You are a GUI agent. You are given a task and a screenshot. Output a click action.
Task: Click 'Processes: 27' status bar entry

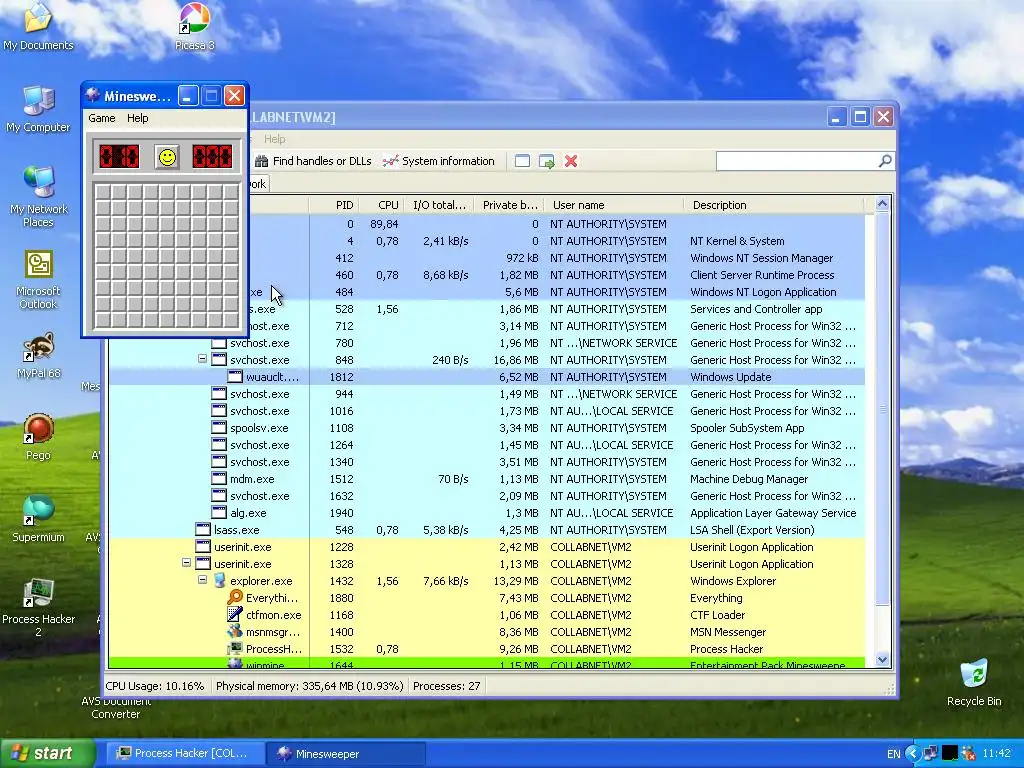447,686
